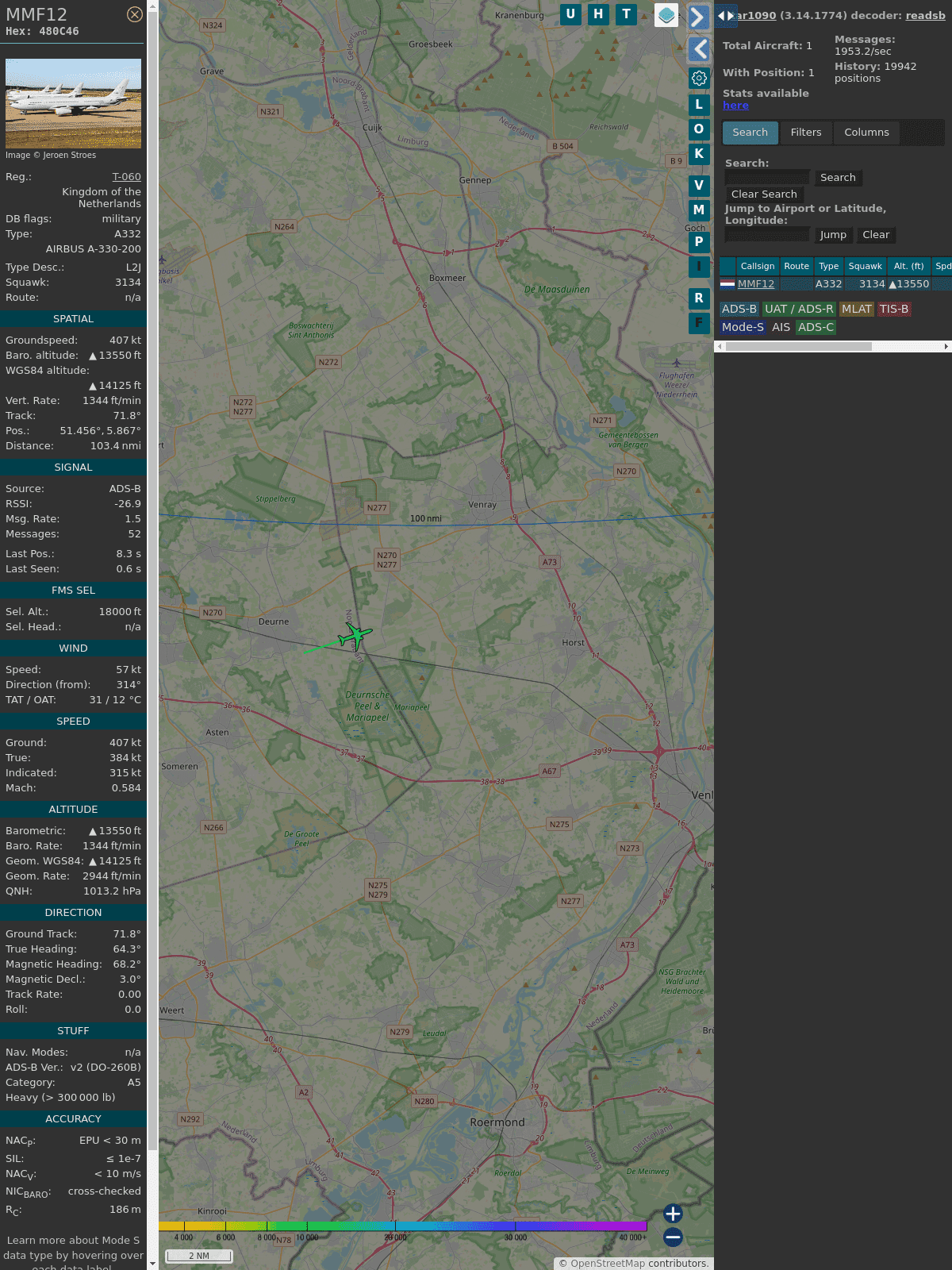Click the left chevron sidebar arrow button
The image size is (952, 1270).
tap(698, 49)
